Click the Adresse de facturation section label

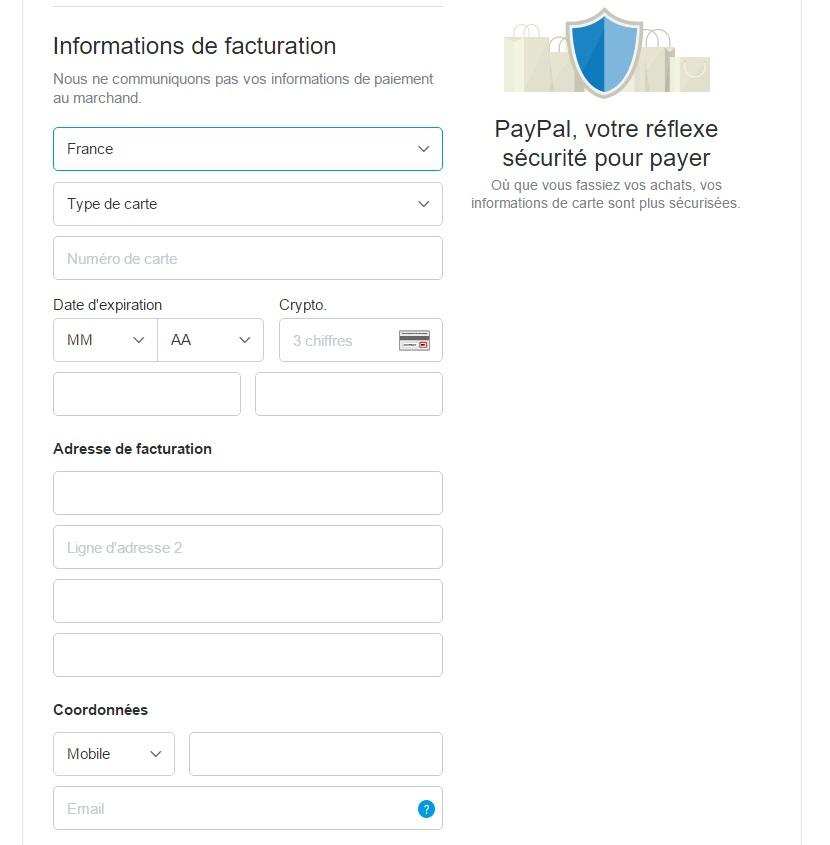pyautogui.click(x=132, y=449)
